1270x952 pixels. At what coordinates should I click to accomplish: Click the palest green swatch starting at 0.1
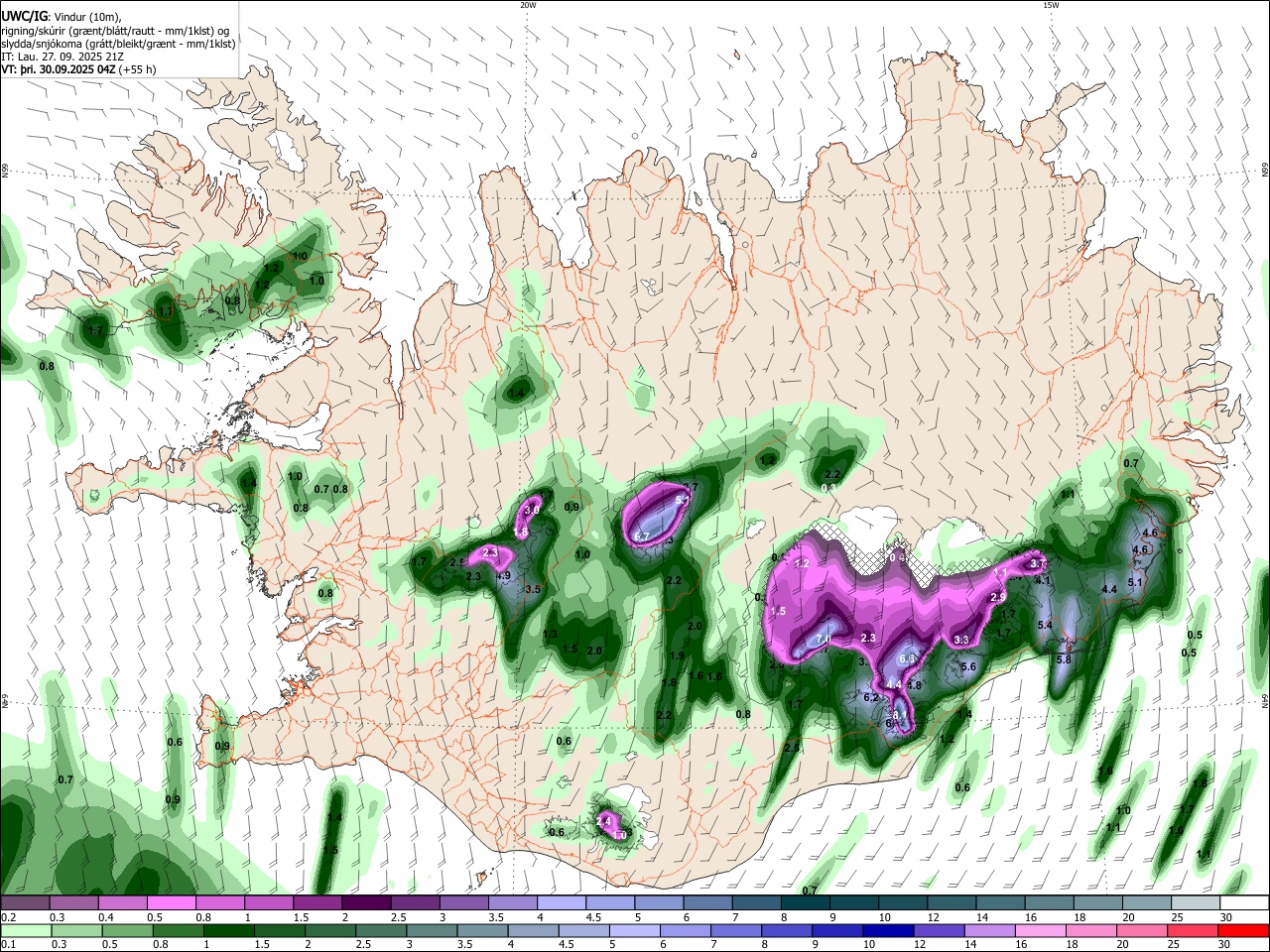point(25,930)
